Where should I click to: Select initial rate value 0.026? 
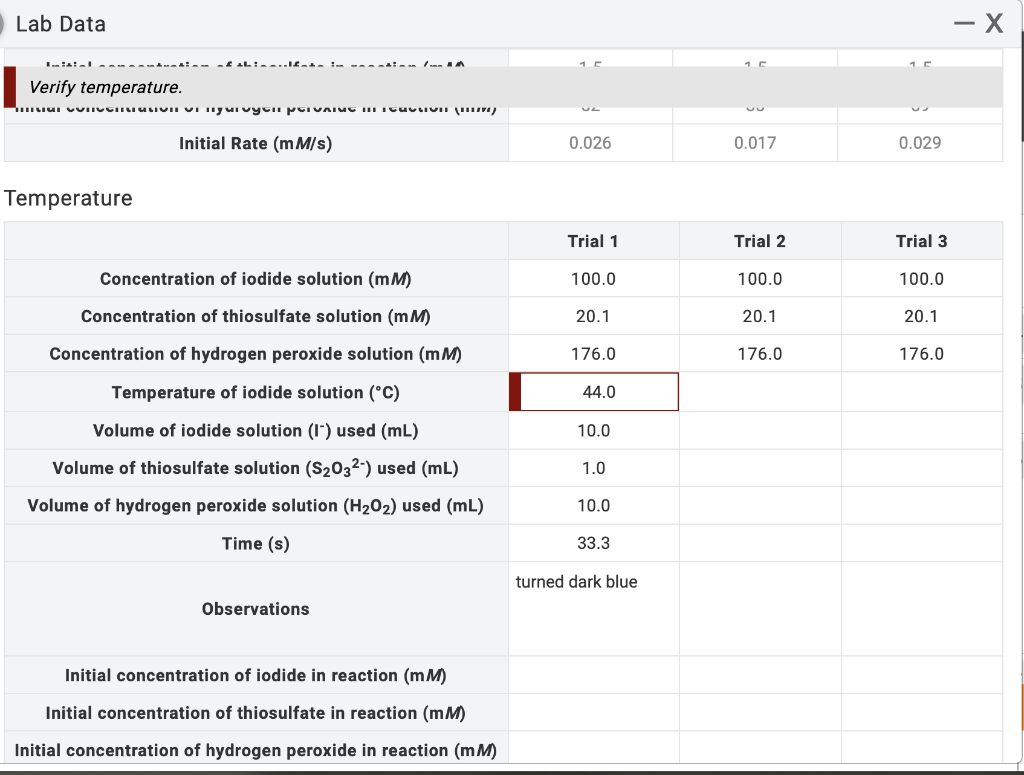590,143
